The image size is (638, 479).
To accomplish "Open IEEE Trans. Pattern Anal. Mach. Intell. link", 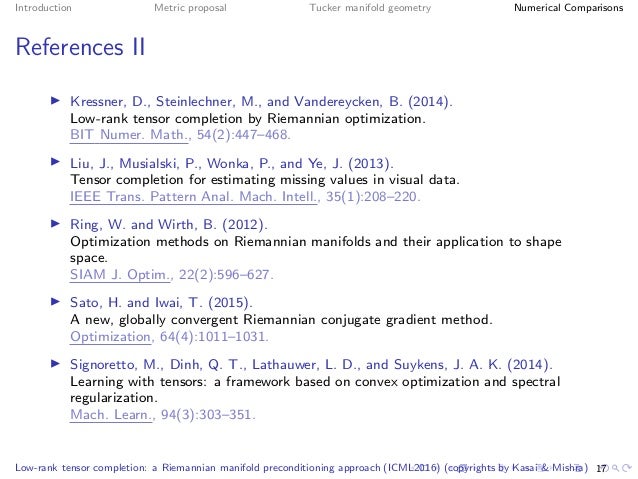I will coord(193,197).
